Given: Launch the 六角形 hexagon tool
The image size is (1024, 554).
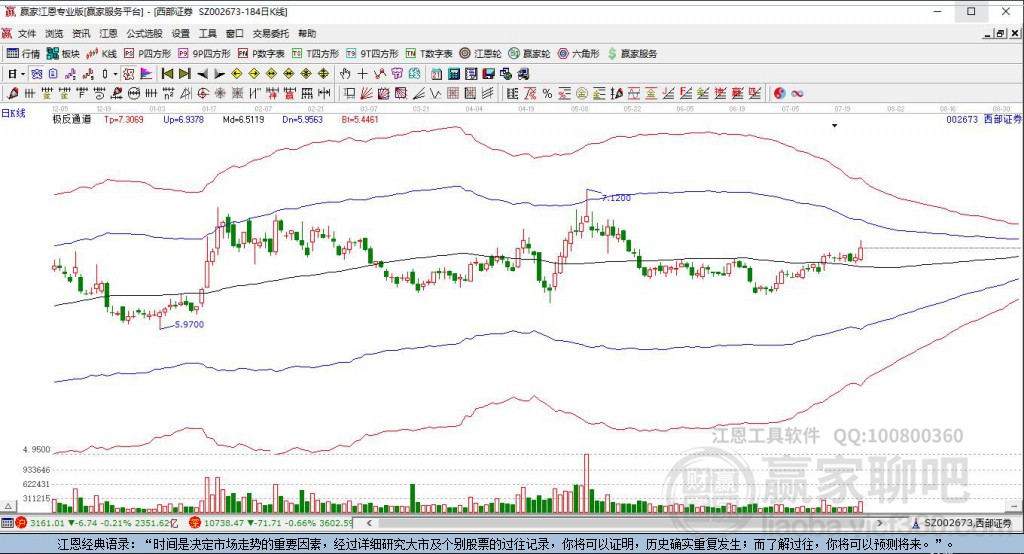Looking at the screenshot, I should tap(578, 53).
